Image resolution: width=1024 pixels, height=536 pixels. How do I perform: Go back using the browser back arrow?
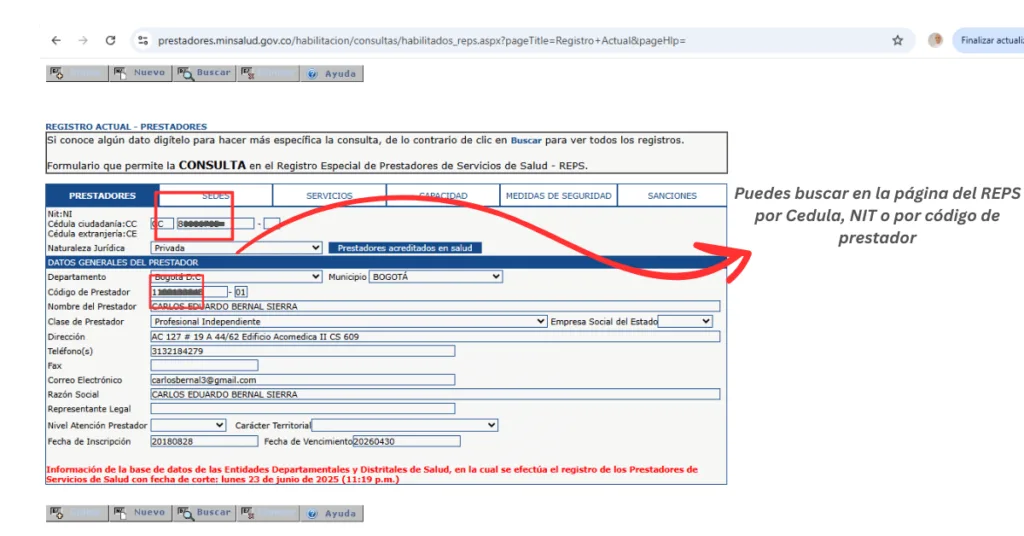(56, 41)
